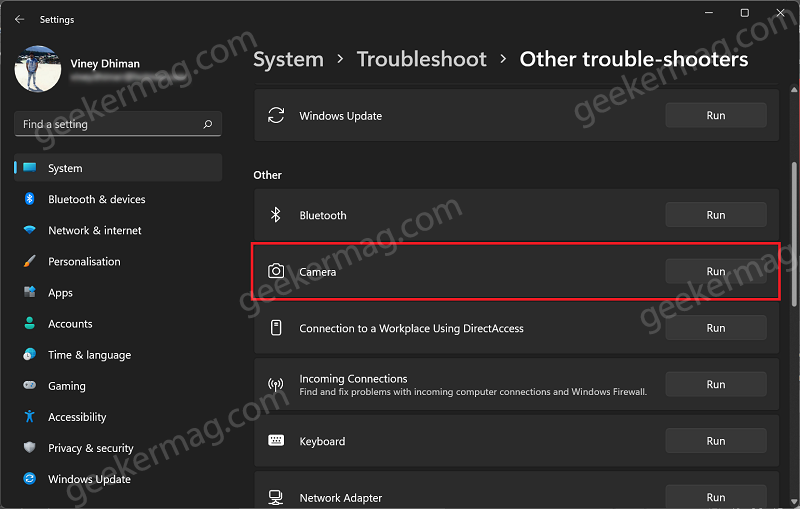Open Windows Update in sidebar
This screenshot has width=800, height=509.
(x=118, y=479)
